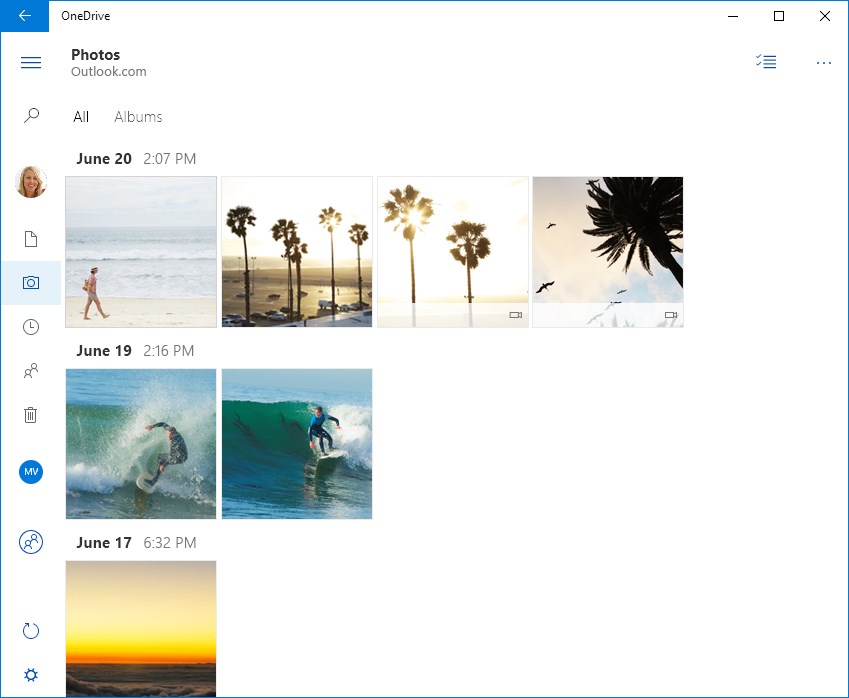The height and width of the screenshot is (698, 849).
Task: Click the back arrow button
Action: point(24,16)
